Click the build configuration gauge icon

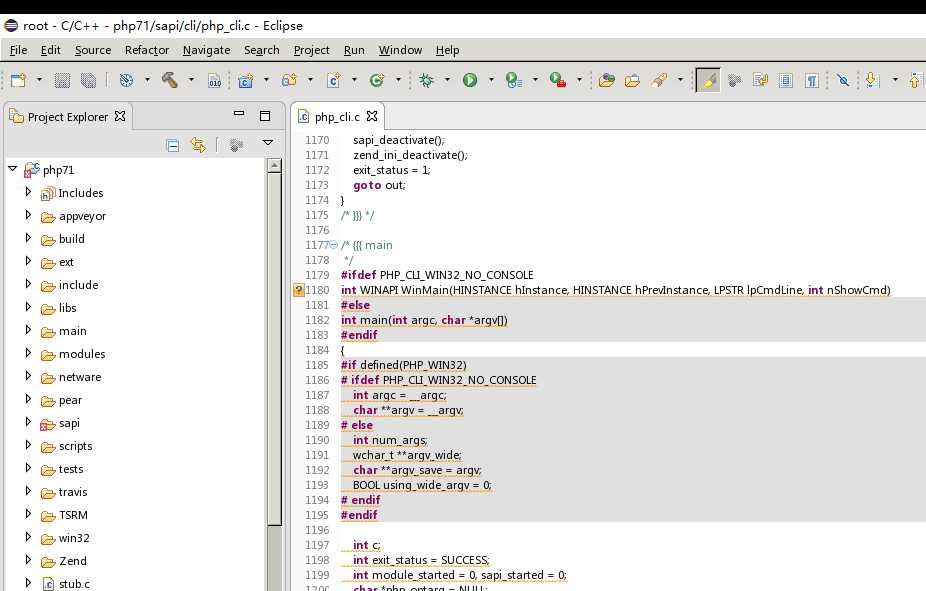(126, 80)
